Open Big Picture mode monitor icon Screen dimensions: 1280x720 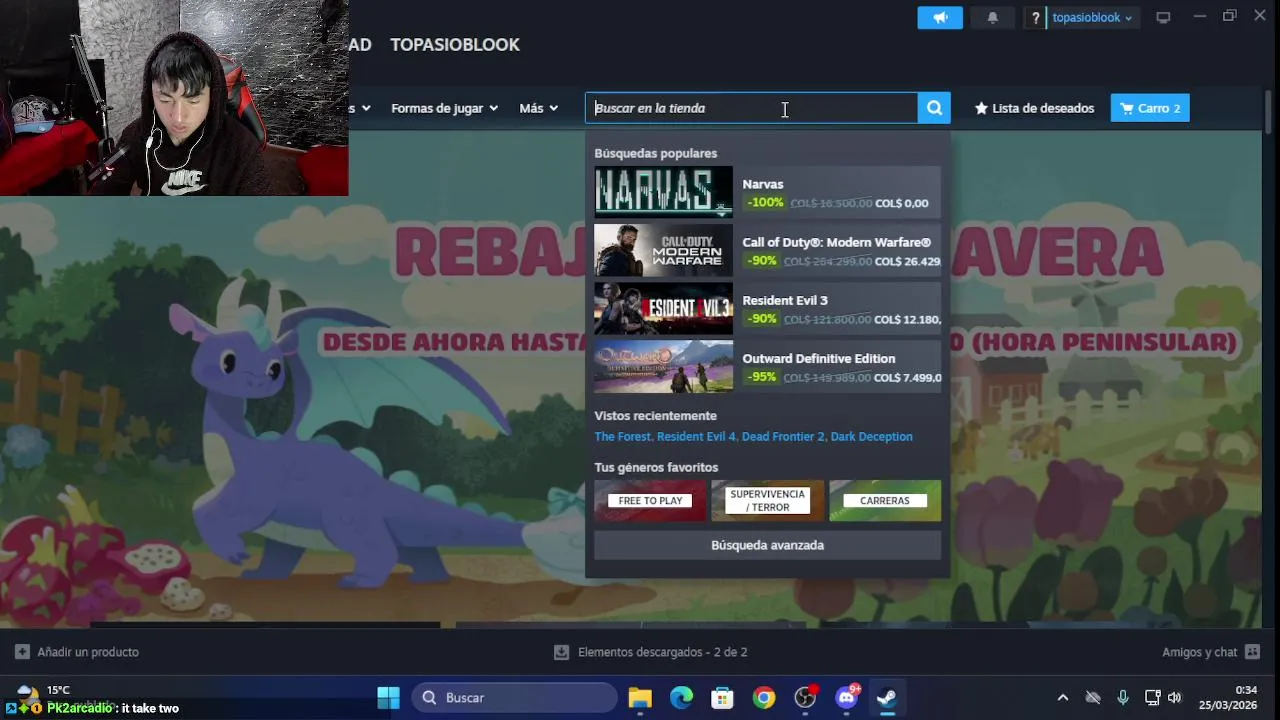click(1163, 18)
